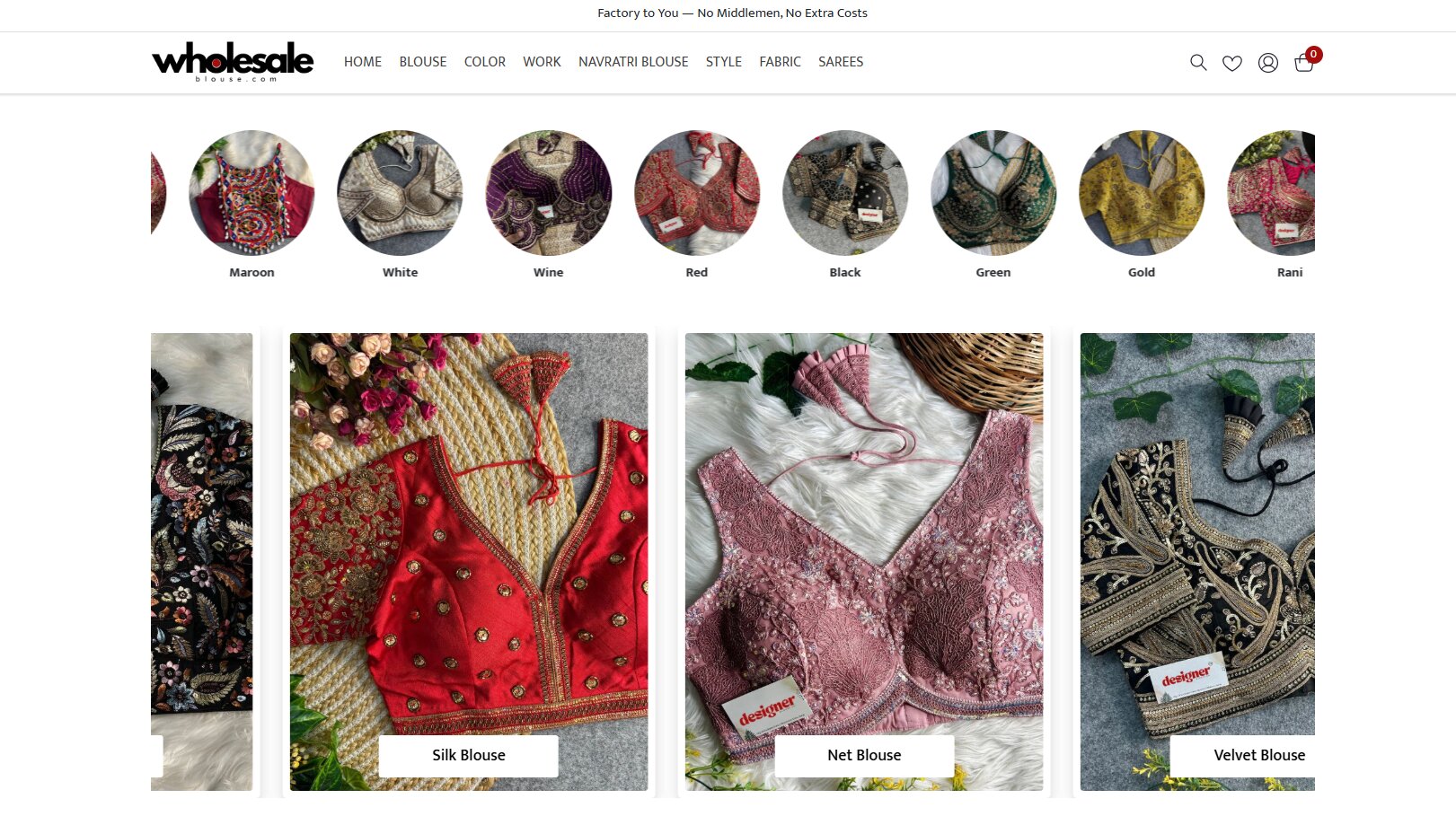
Task: Choose the Wine color category
Action: (548, 193)
